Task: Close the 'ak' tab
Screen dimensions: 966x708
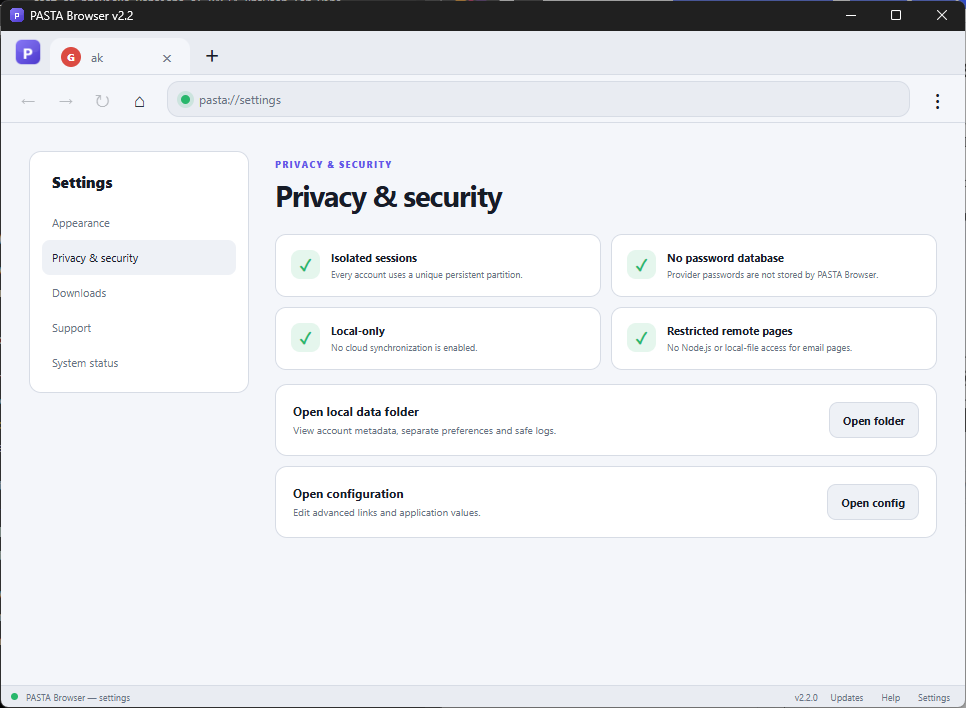Action: 167,58
